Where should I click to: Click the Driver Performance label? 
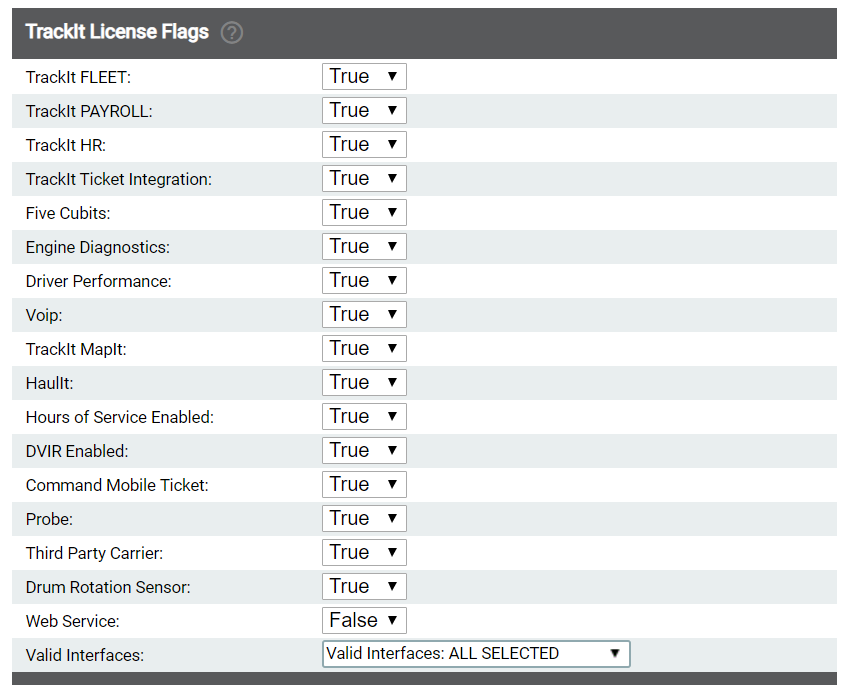(x=98, y=282)
